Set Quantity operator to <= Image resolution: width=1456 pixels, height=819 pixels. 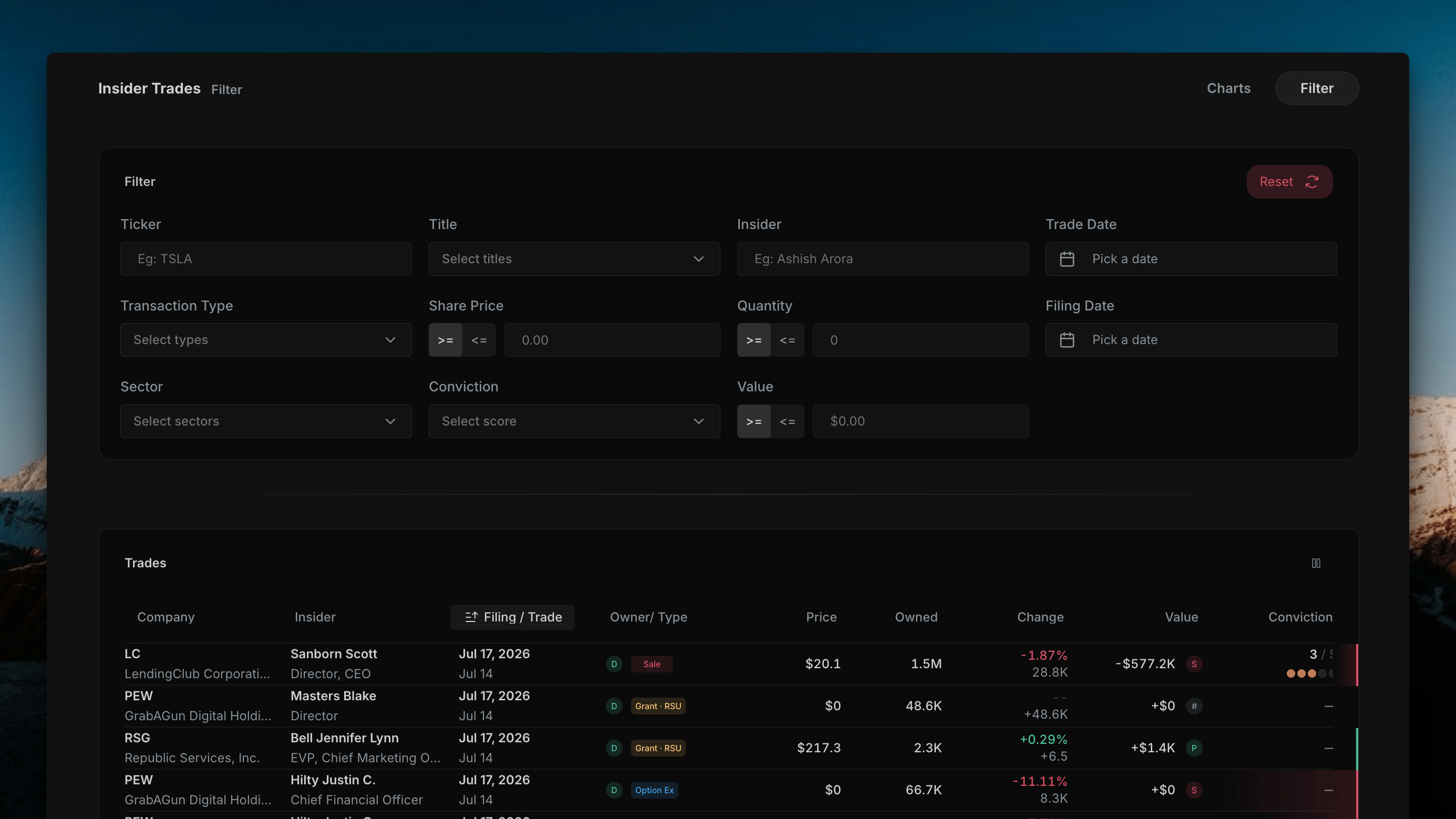(787, 340)
